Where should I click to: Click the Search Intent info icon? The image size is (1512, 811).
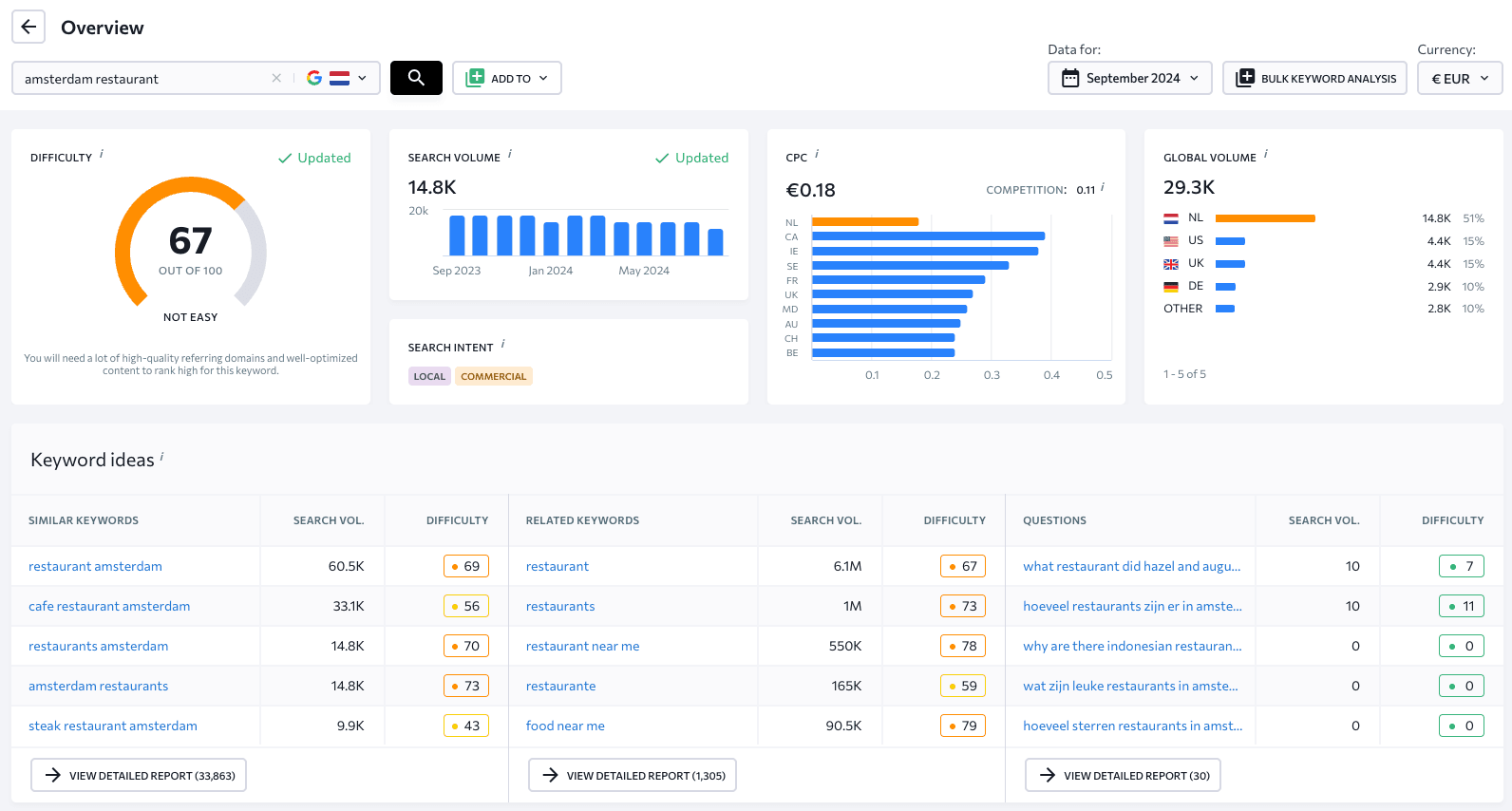[x=503, y=344]
